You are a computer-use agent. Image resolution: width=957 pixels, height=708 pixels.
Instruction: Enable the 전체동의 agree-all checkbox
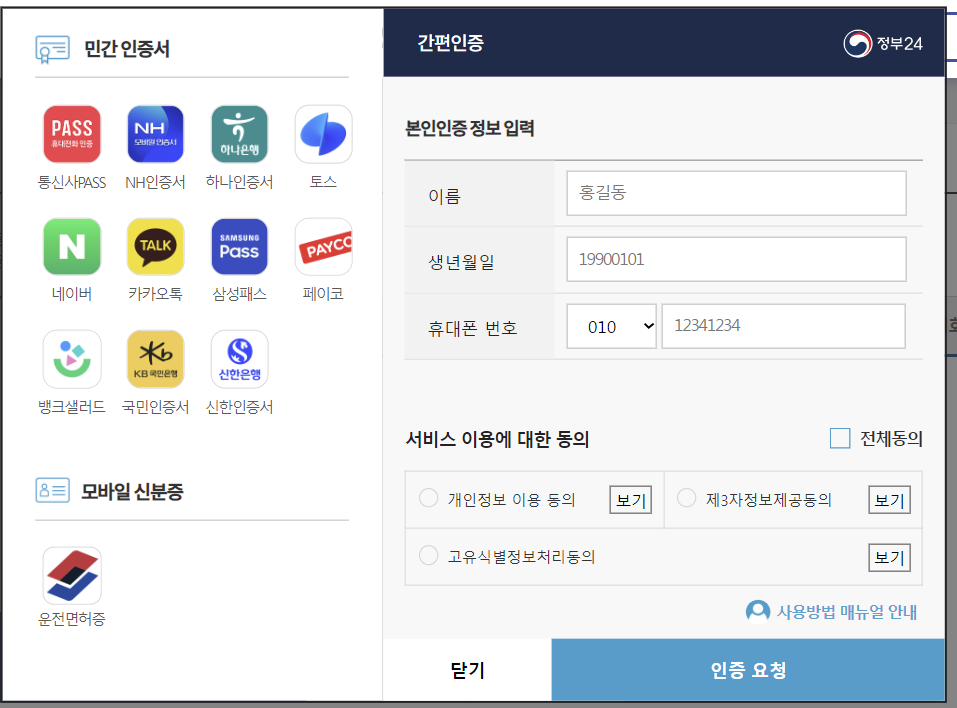pyautogui.click(x=840, y=438)
